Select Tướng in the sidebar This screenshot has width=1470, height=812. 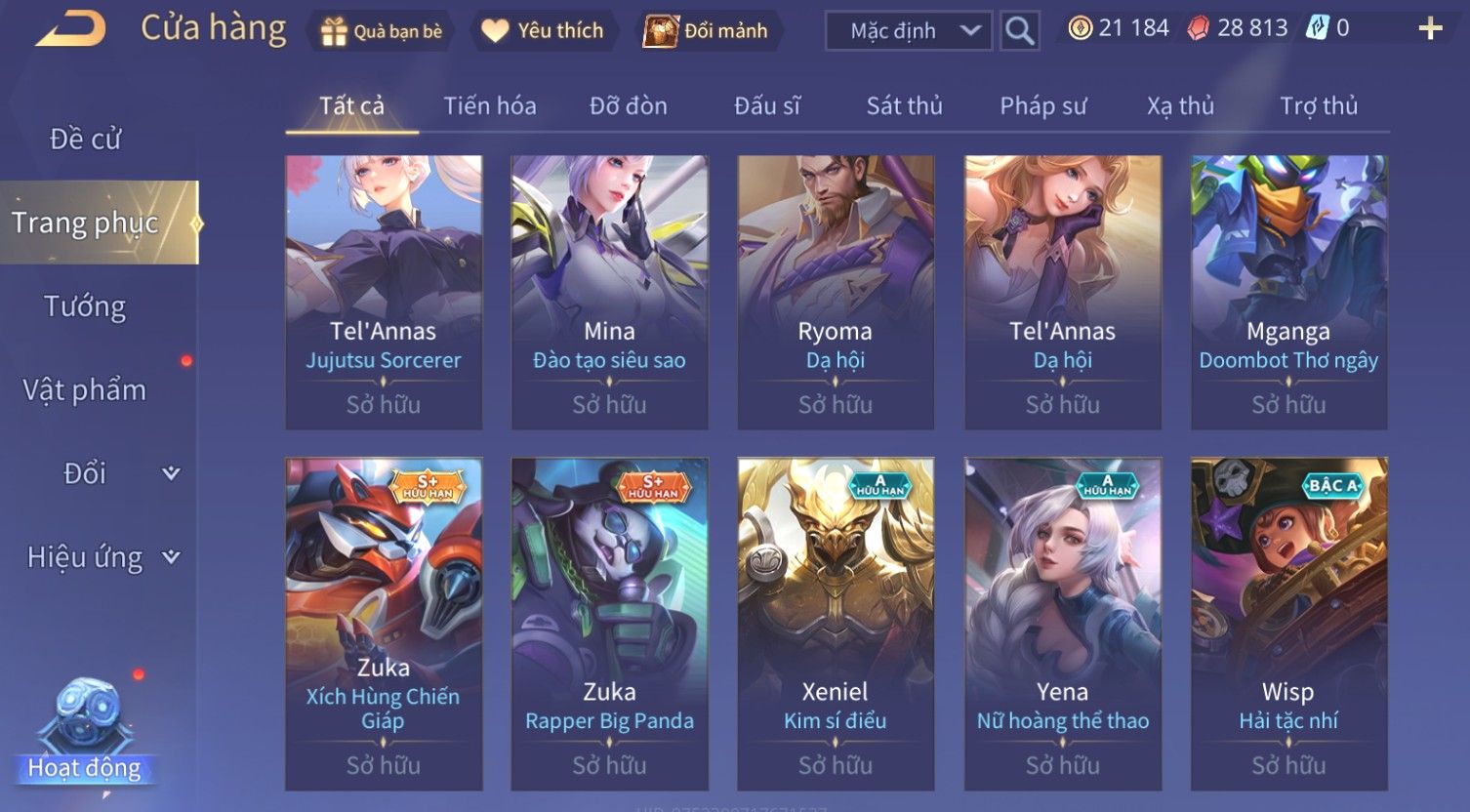[x=85, y=306]
